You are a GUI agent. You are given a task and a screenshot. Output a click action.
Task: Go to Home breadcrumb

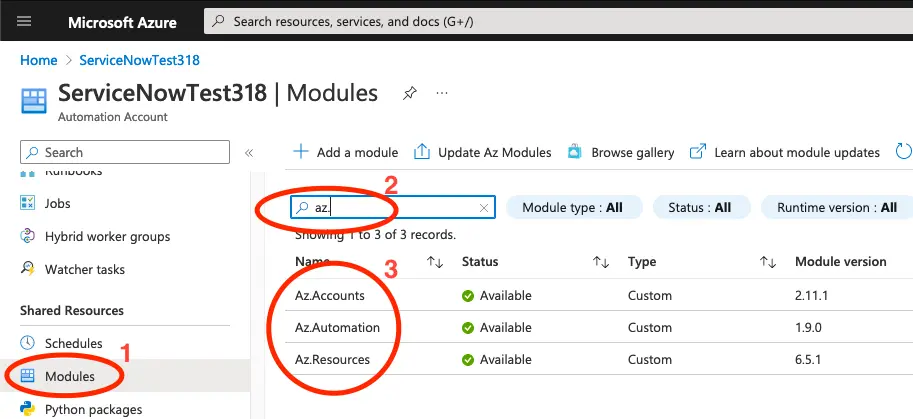tap(38, 60)
